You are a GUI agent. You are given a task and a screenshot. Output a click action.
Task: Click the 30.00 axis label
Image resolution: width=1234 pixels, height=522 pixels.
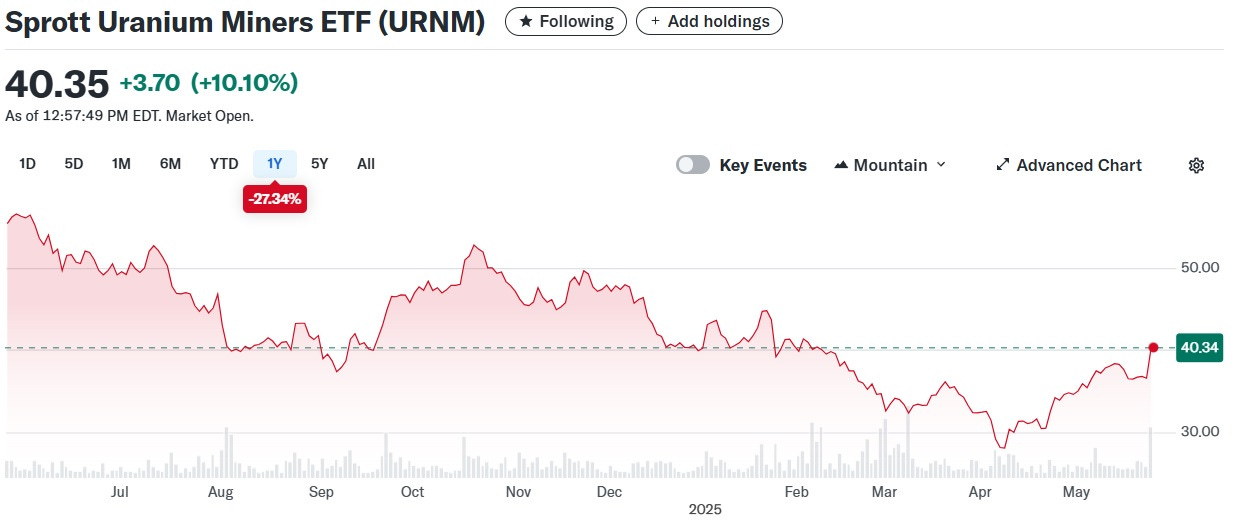[1200, 432]
